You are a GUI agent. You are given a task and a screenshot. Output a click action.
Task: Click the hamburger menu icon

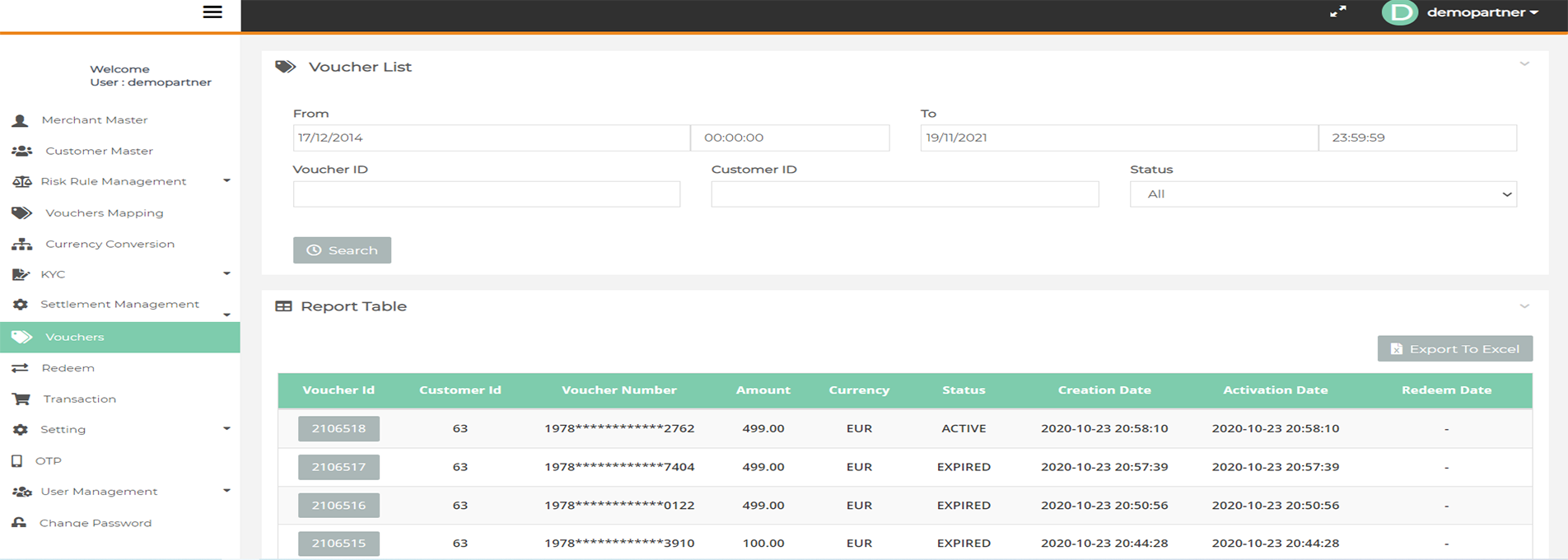[x=212, y=12]
